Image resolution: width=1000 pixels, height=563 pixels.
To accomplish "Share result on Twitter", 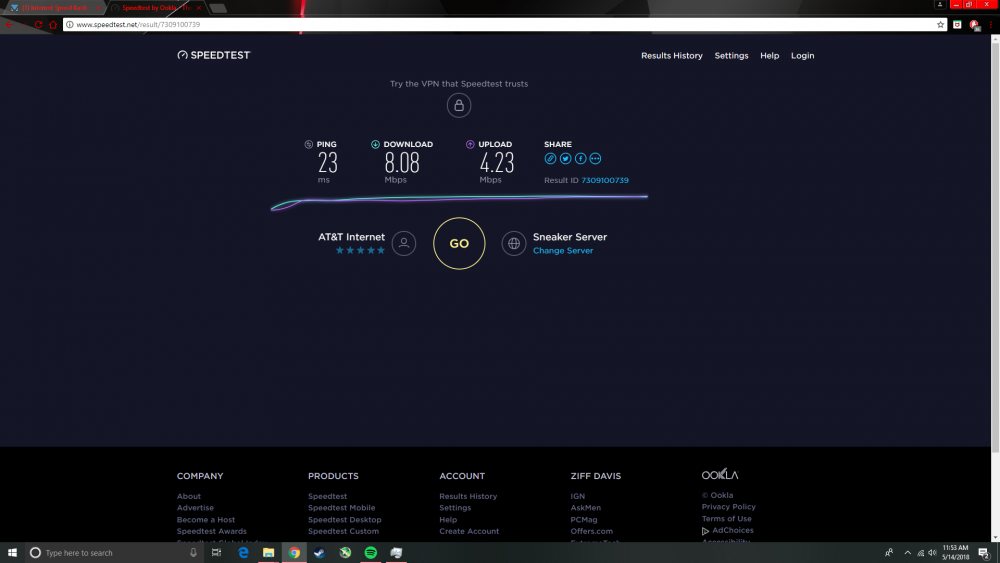I will 565,159.
